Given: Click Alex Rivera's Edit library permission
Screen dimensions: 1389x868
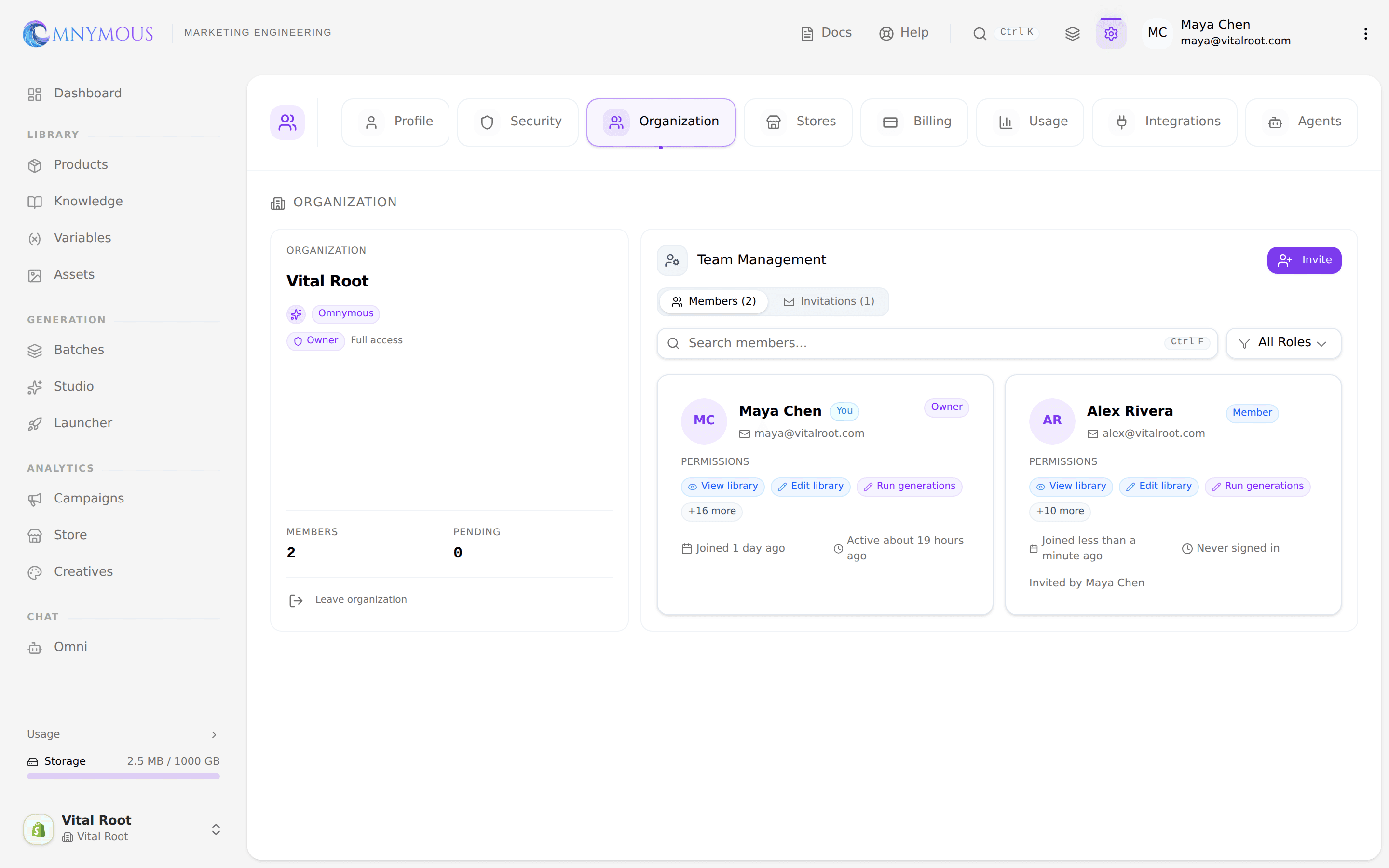Looking at the screenshot, I should pyautogui.click(x=1159, y=486).
